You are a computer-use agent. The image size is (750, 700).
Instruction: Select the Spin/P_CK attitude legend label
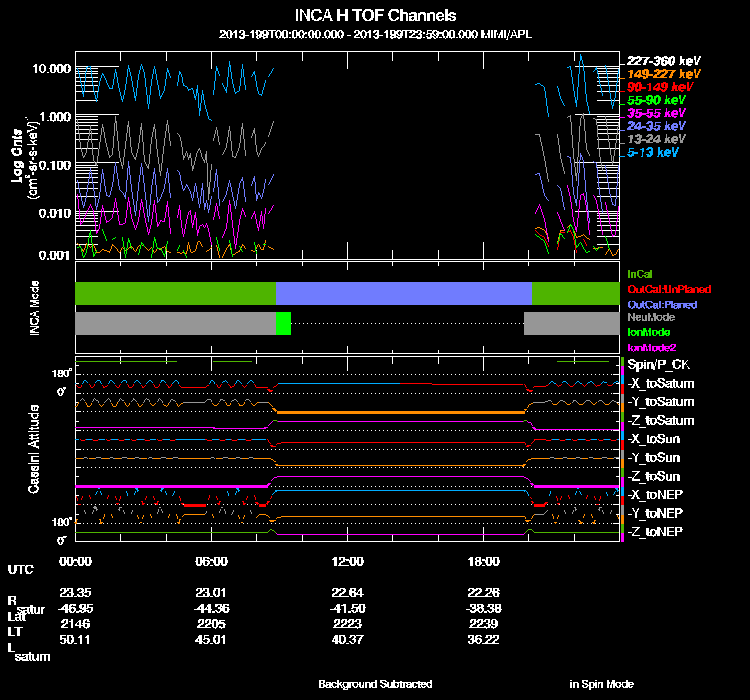point(659,365)
